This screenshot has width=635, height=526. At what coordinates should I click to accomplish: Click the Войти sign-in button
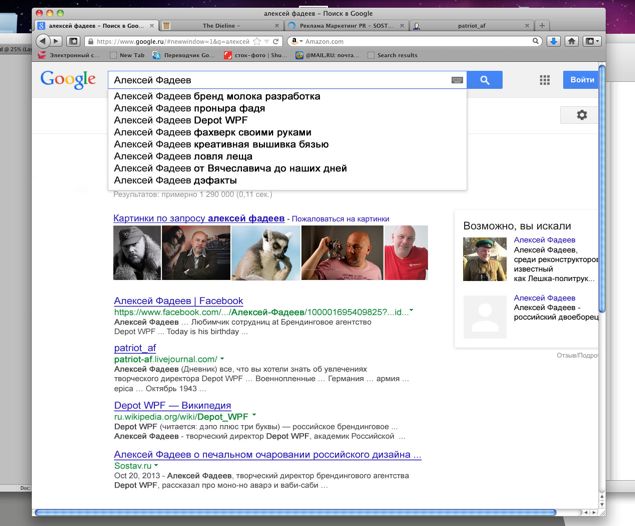(581, 80)
